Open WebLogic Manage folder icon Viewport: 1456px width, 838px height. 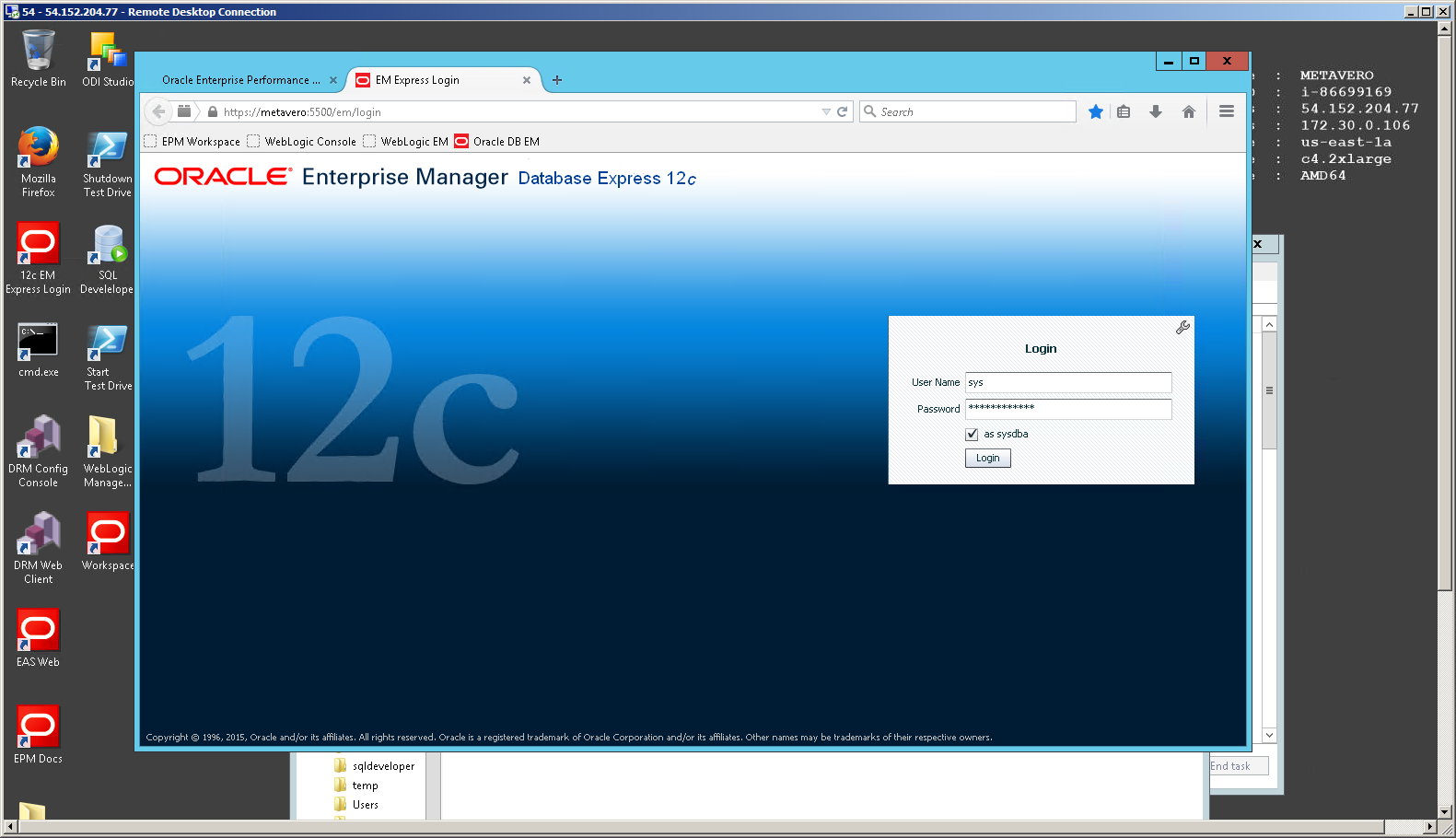point(107,451)
